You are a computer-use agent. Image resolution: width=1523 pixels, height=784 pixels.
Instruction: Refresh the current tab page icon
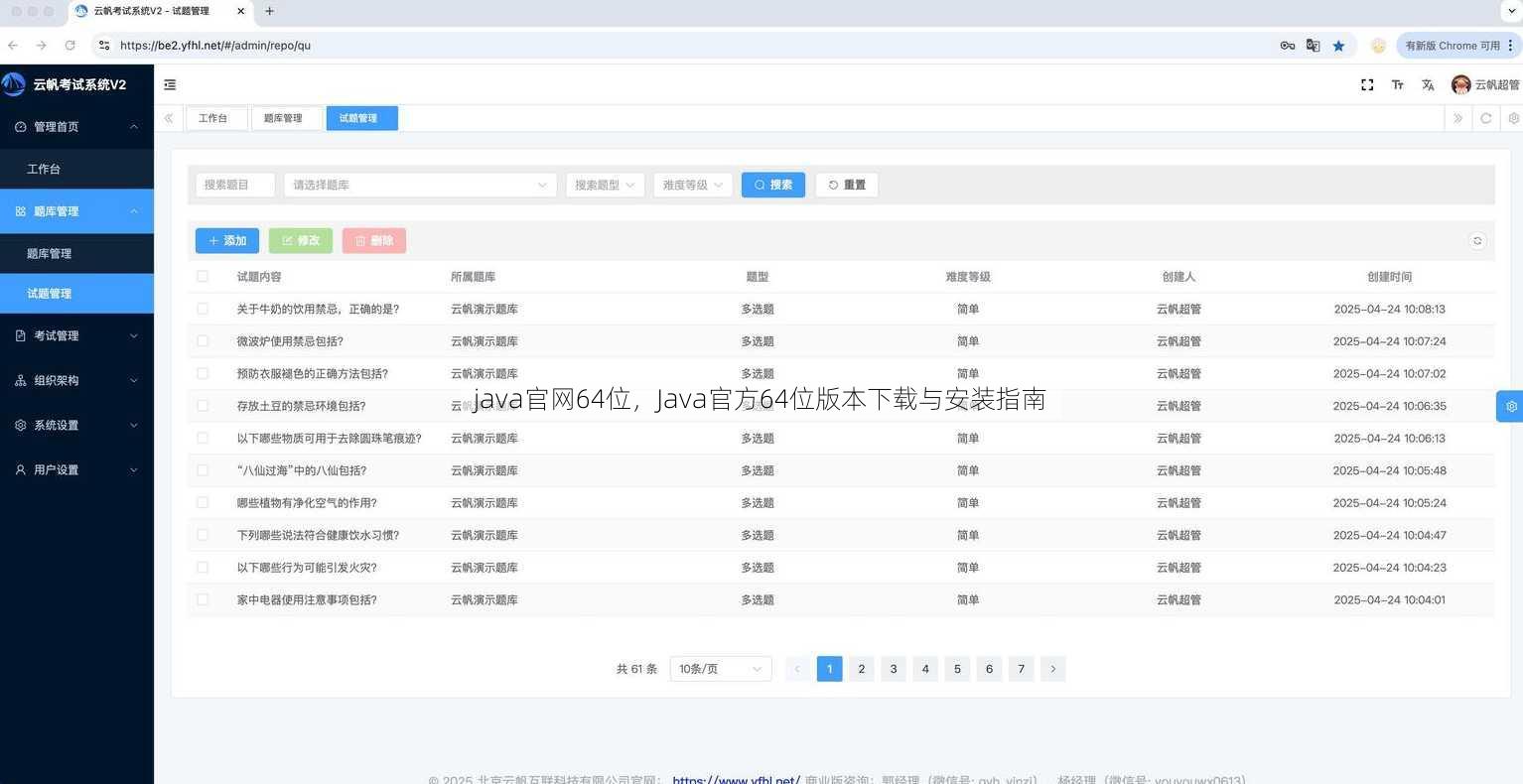[x=1486, y=118]
